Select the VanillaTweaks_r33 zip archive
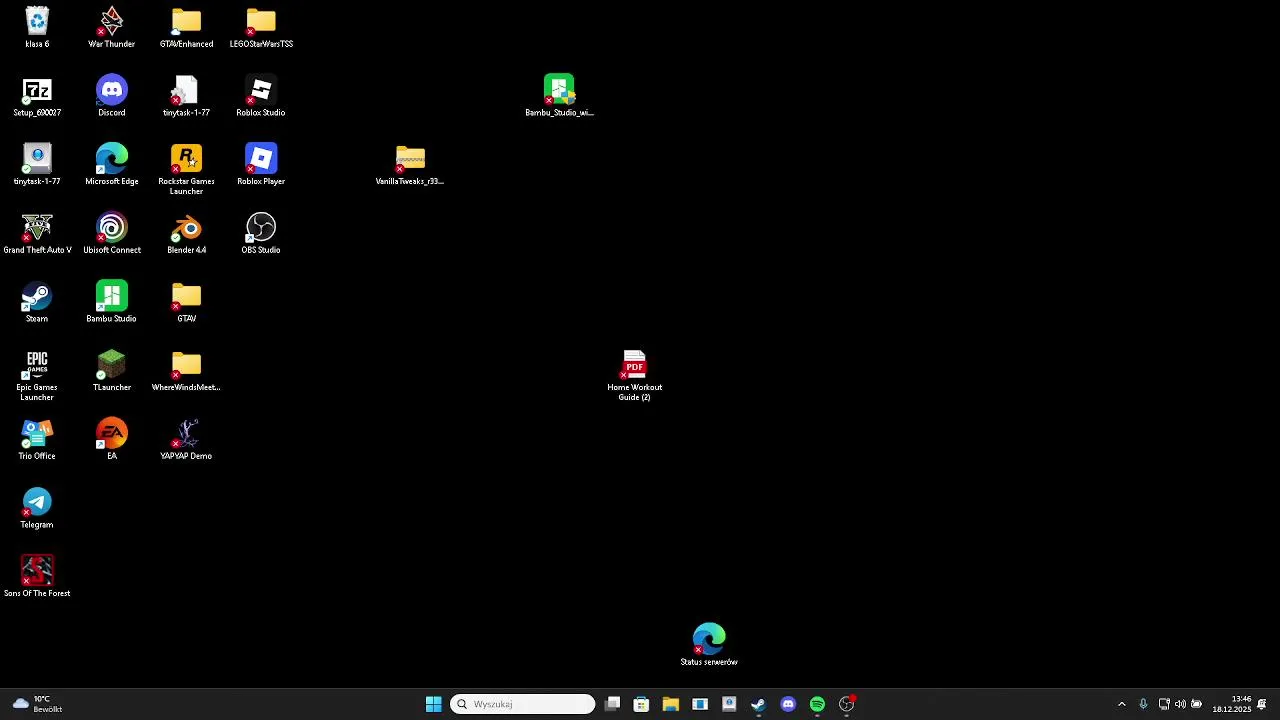The image size is (1280, 720). [410, 165]
